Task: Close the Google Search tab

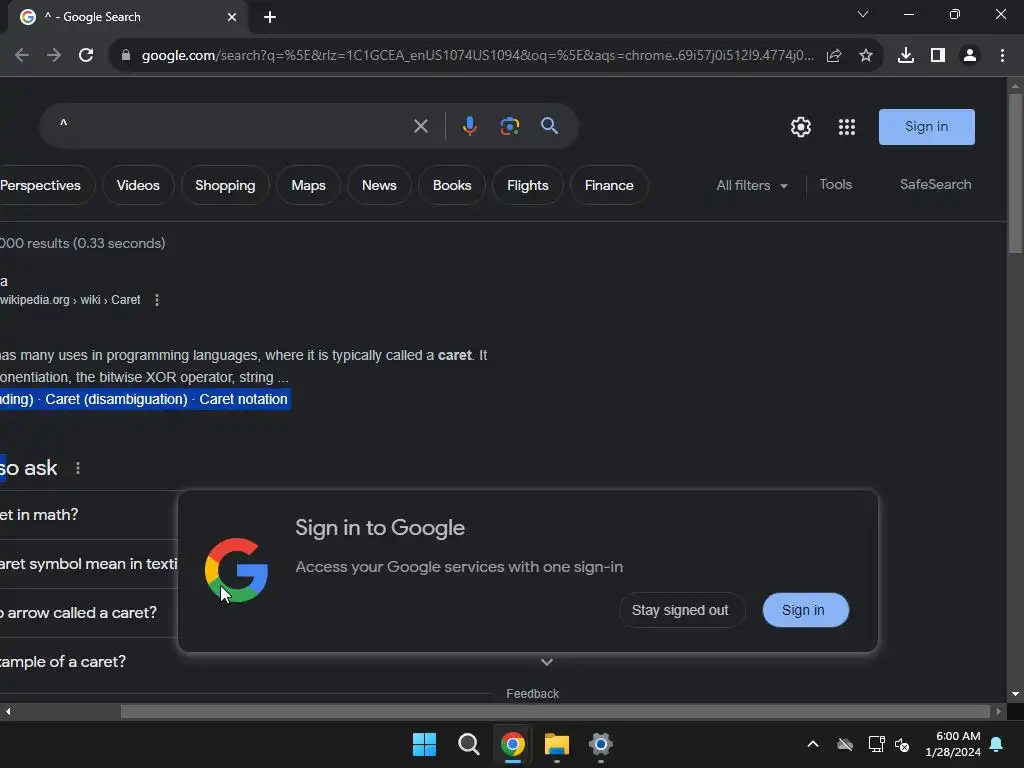Action: pyautogui.click(x=232, y=17)
